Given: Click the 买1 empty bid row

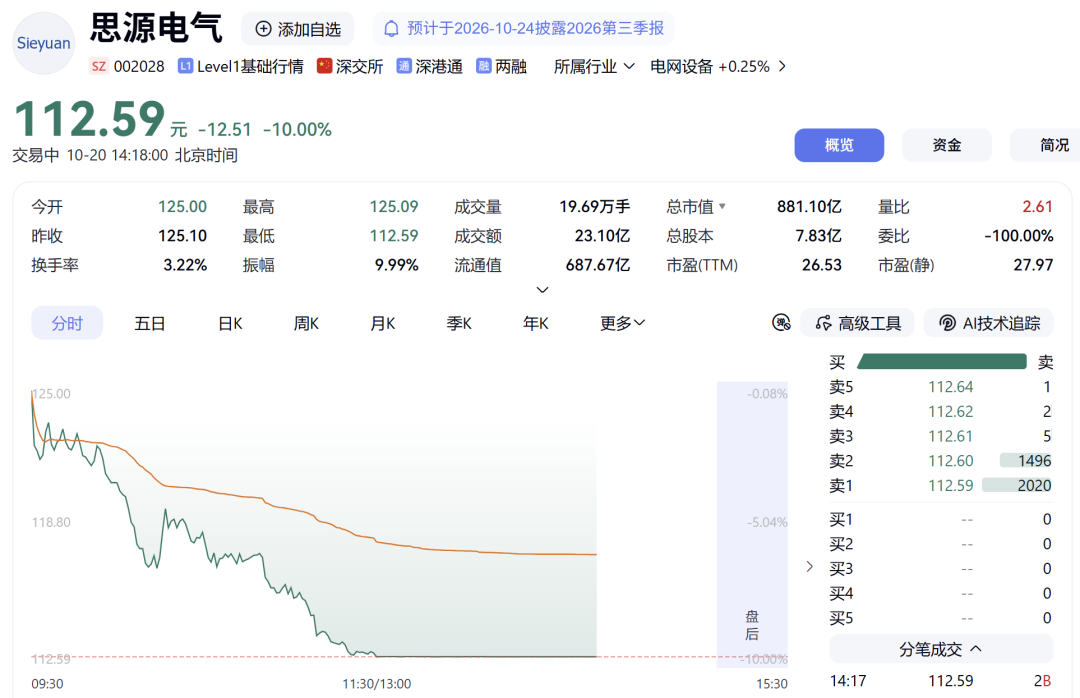Looking at the screenshot, I should (x=941, y=519).
